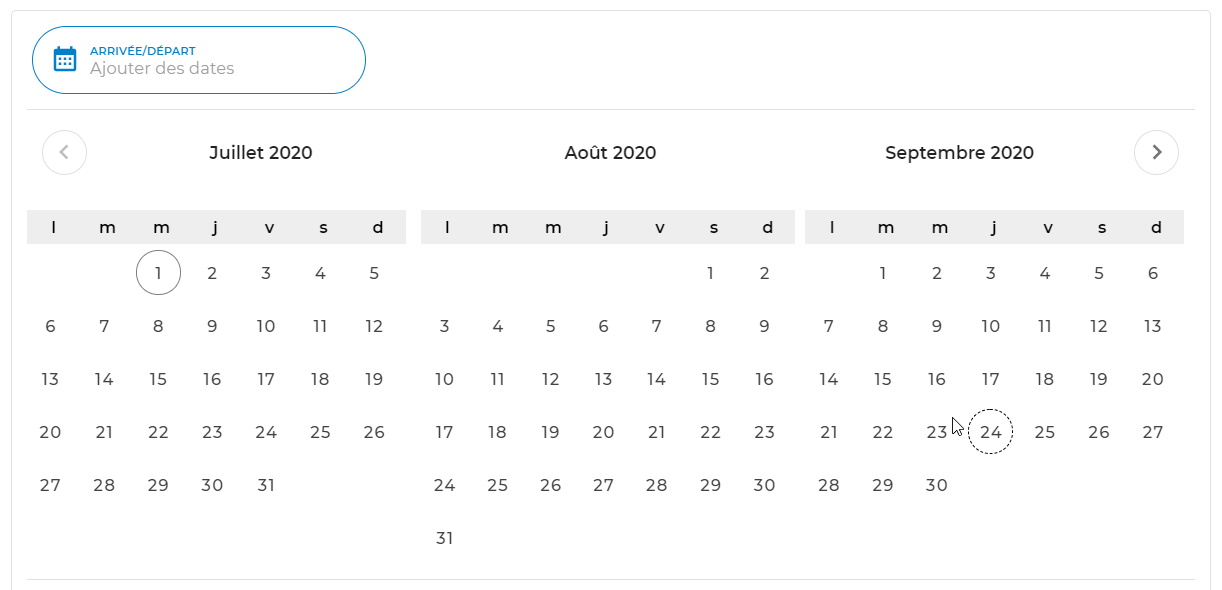1222x590 pixels.
Task: Click August 31 on last row
Action: coord(445,538)
